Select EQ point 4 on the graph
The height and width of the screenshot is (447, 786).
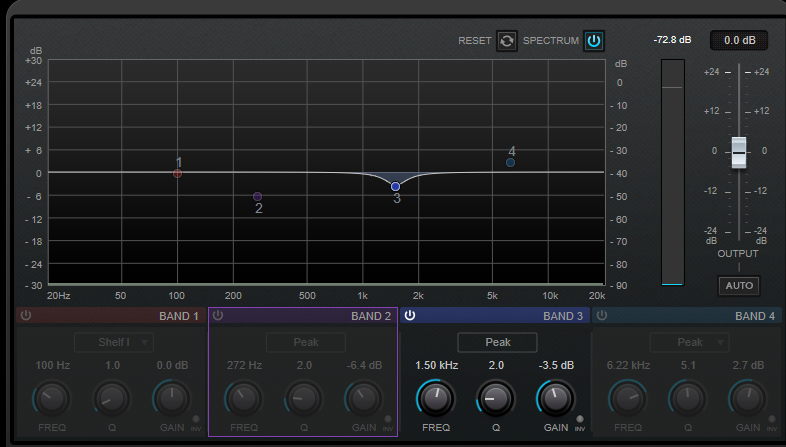(510, 162)
